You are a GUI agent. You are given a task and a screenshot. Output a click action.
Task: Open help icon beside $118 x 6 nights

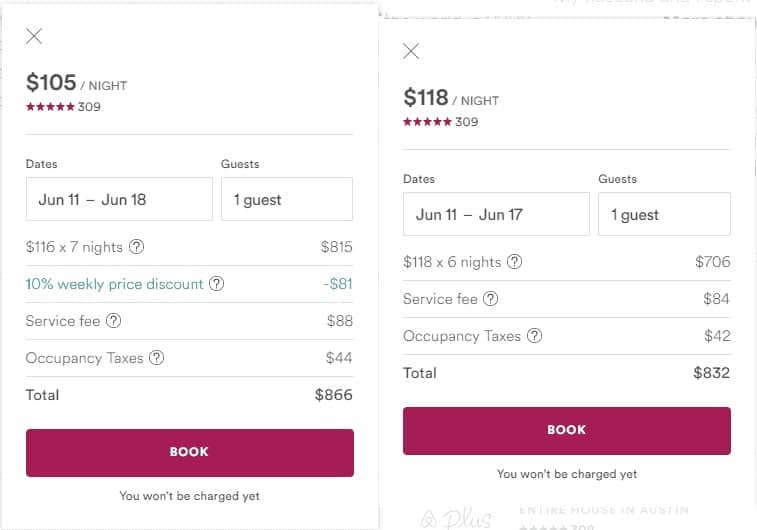pyautogui.click(x=515, y=262)
